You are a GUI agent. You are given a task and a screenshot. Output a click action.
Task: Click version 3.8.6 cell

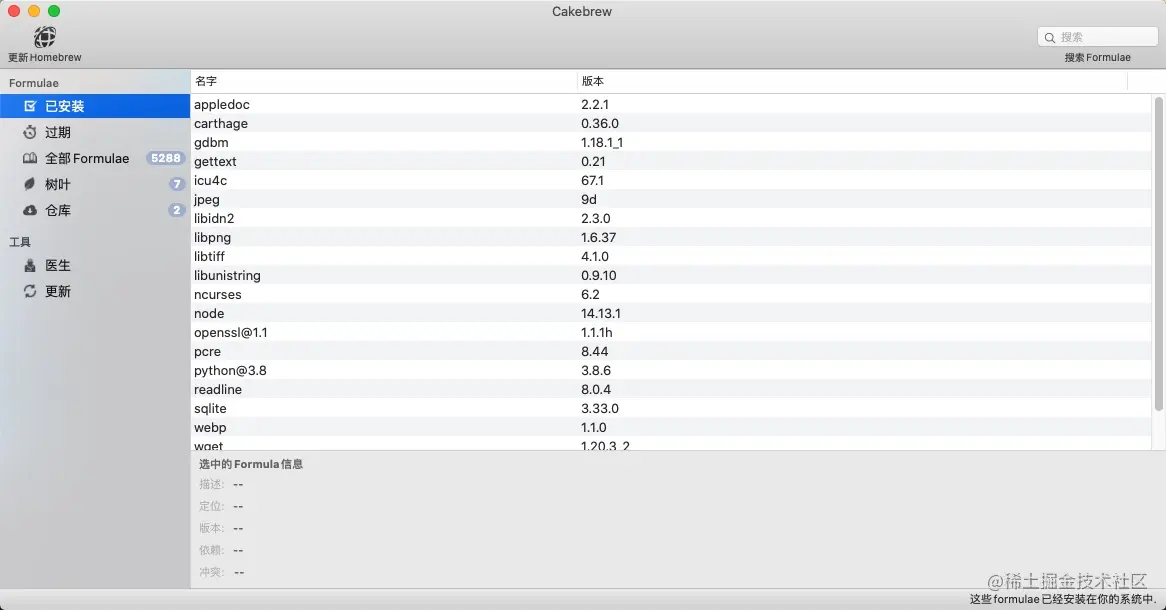click(x=596, y=370)
